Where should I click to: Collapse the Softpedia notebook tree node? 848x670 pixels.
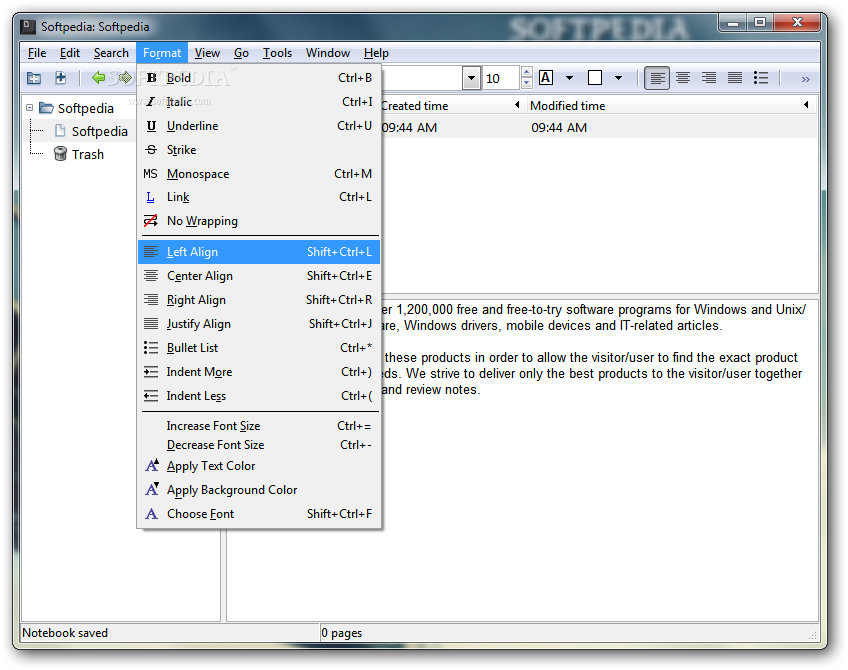click(30, 108)
